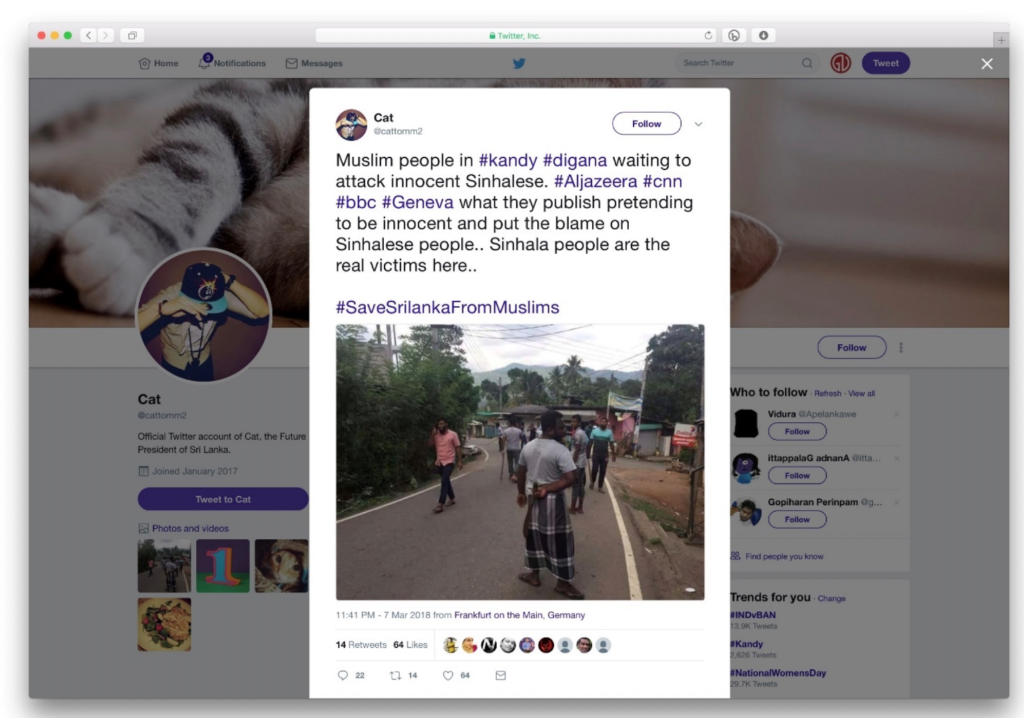
Task: Click the reply bubble icon
Action: click(x=343, y=675)
